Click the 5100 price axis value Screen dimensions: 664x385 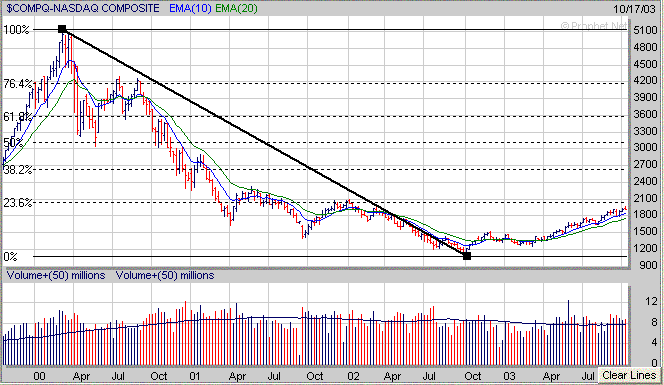click(x=645, y=30)
